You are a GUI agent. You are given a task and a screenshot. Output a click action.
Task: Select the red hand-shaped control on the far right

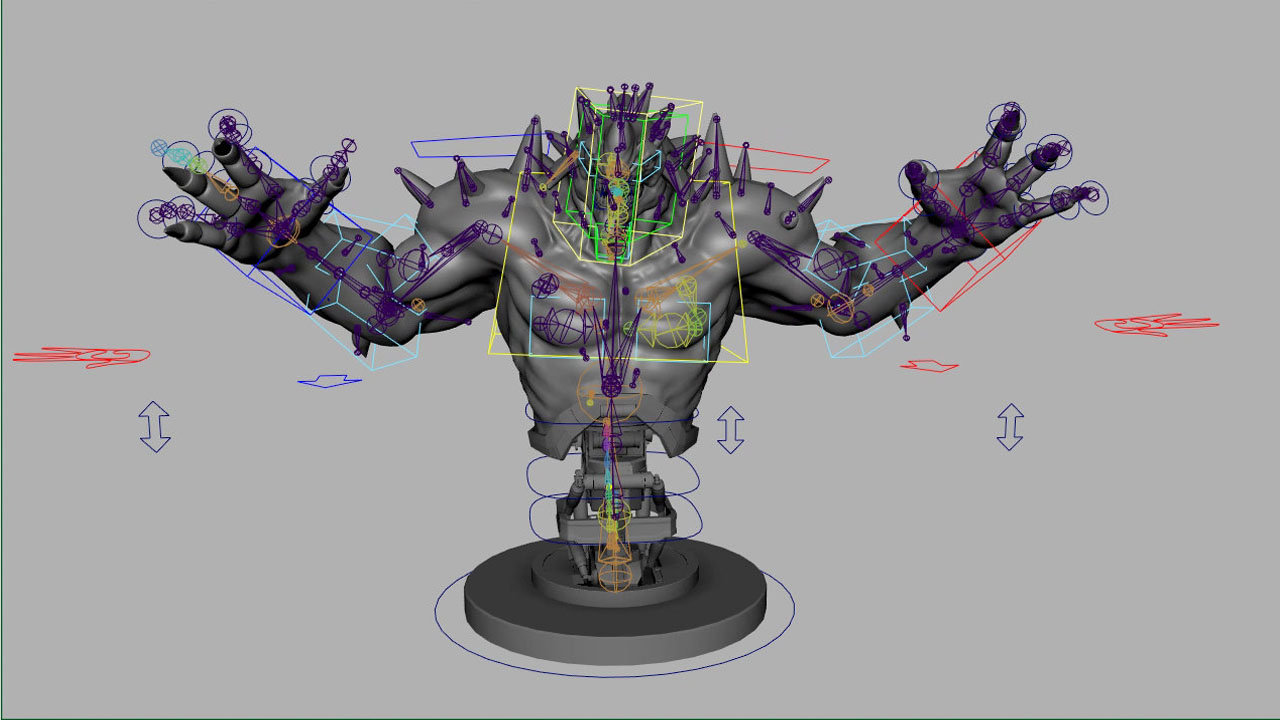(1140, 325)
